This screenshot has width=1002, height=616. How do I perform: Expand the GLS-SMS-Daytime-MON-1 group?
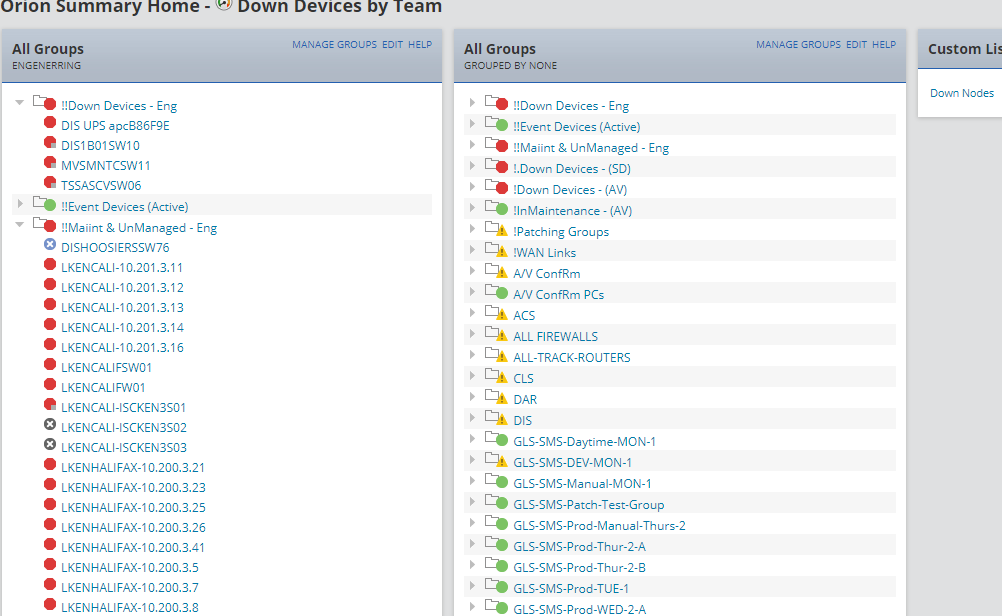click(x=472, y=438)
